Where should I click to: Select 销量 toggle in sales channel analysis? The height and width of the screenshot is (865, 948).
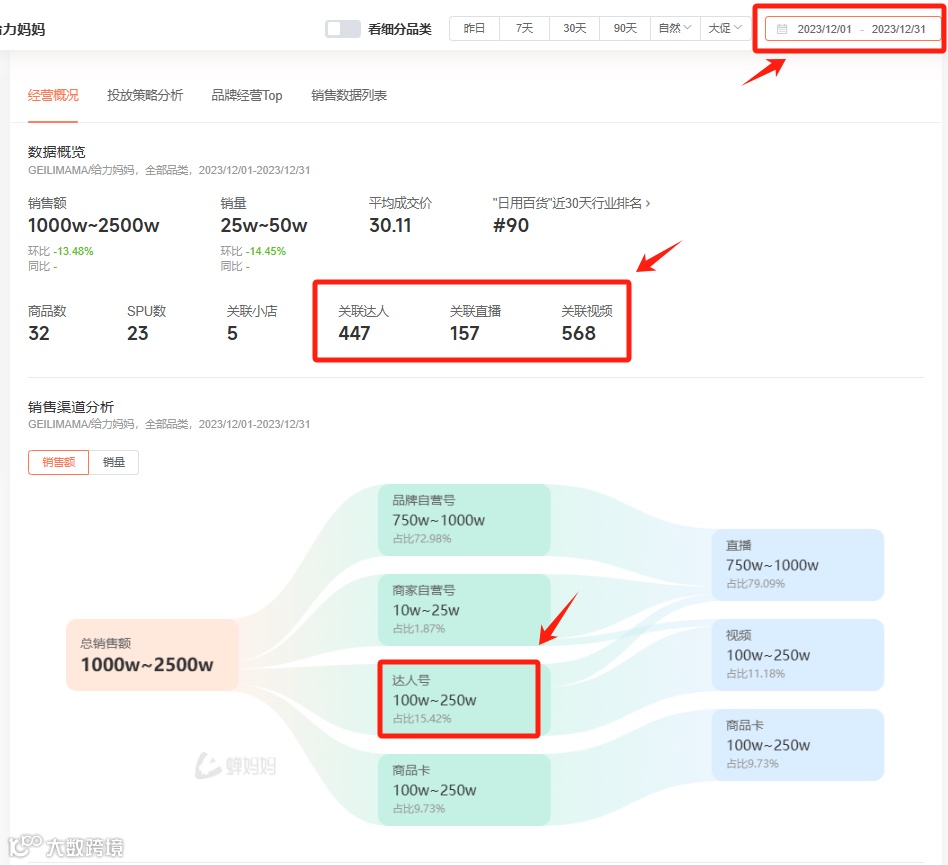click(x=114, y=462)
